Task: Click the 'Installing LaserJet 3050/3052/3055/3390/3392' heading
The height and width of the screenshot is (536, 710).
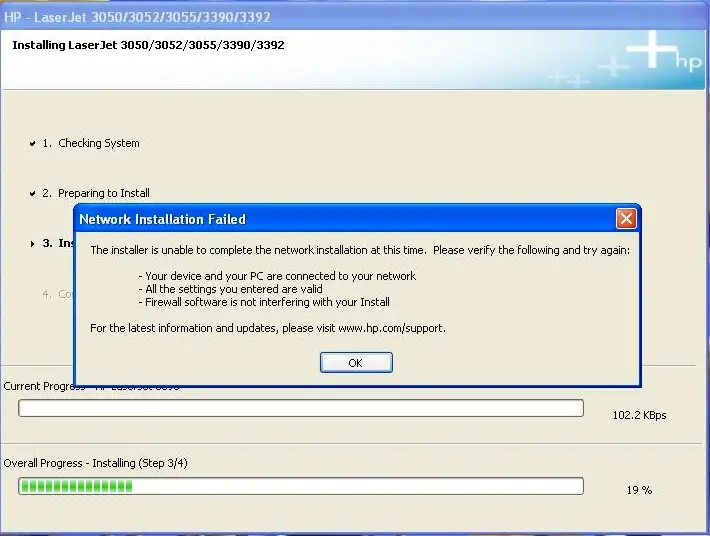Action: pyautogui.click(x=149, y=45)
